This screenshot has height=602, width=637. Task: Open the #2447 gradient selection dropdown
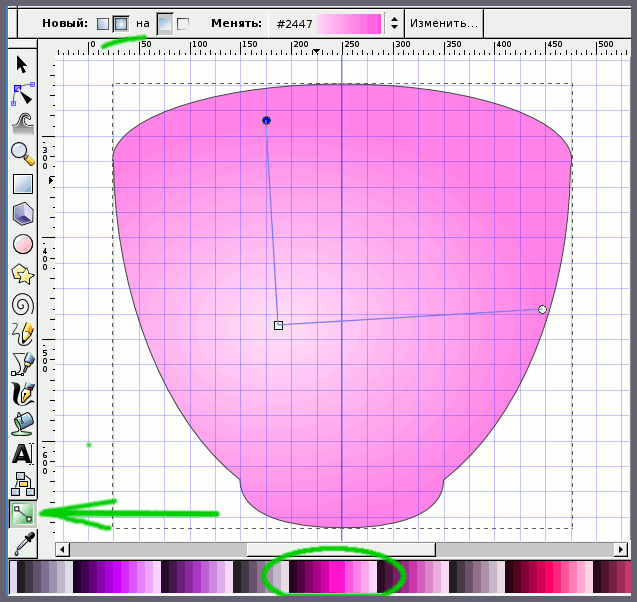[394, 23]
